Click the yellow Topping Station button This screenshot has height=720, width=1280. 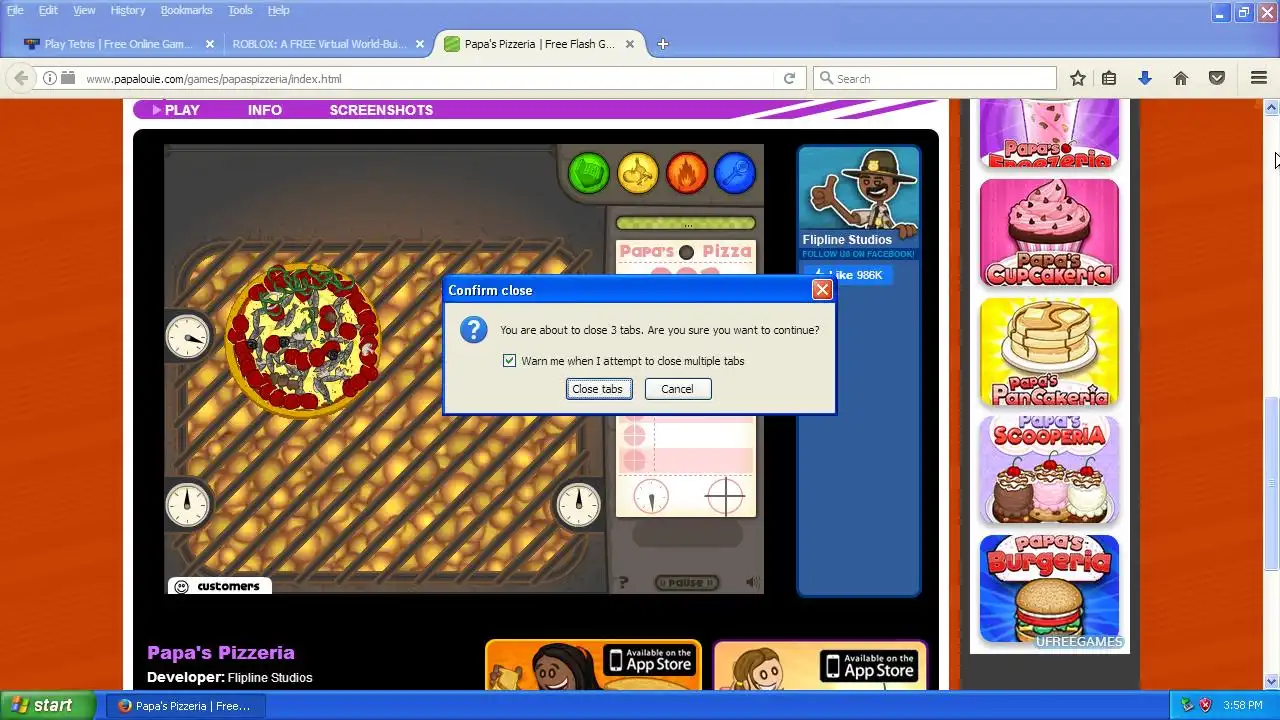click(x=638, y=173)
